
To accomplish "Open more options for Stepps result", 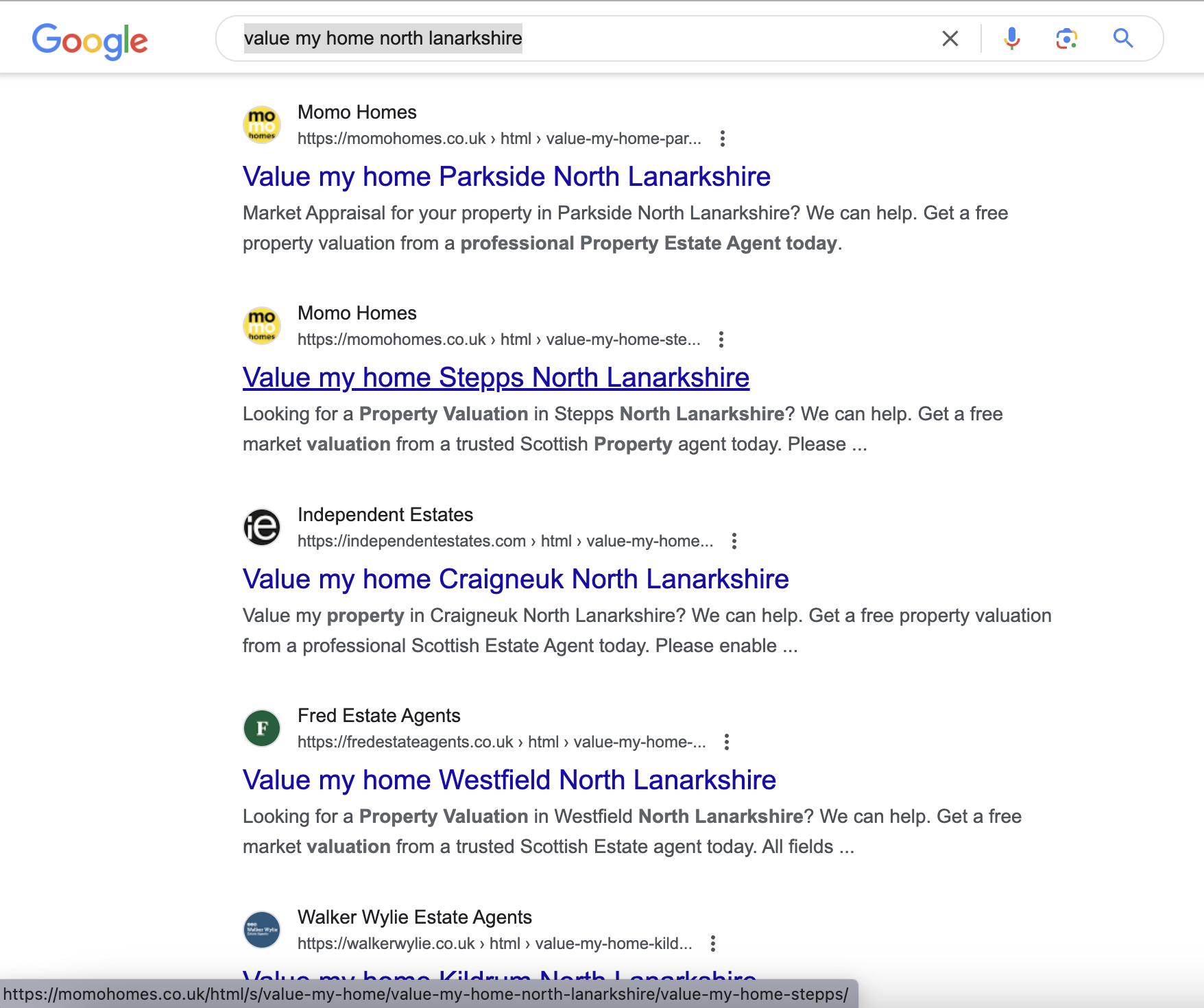I will [x=721, y=339].
